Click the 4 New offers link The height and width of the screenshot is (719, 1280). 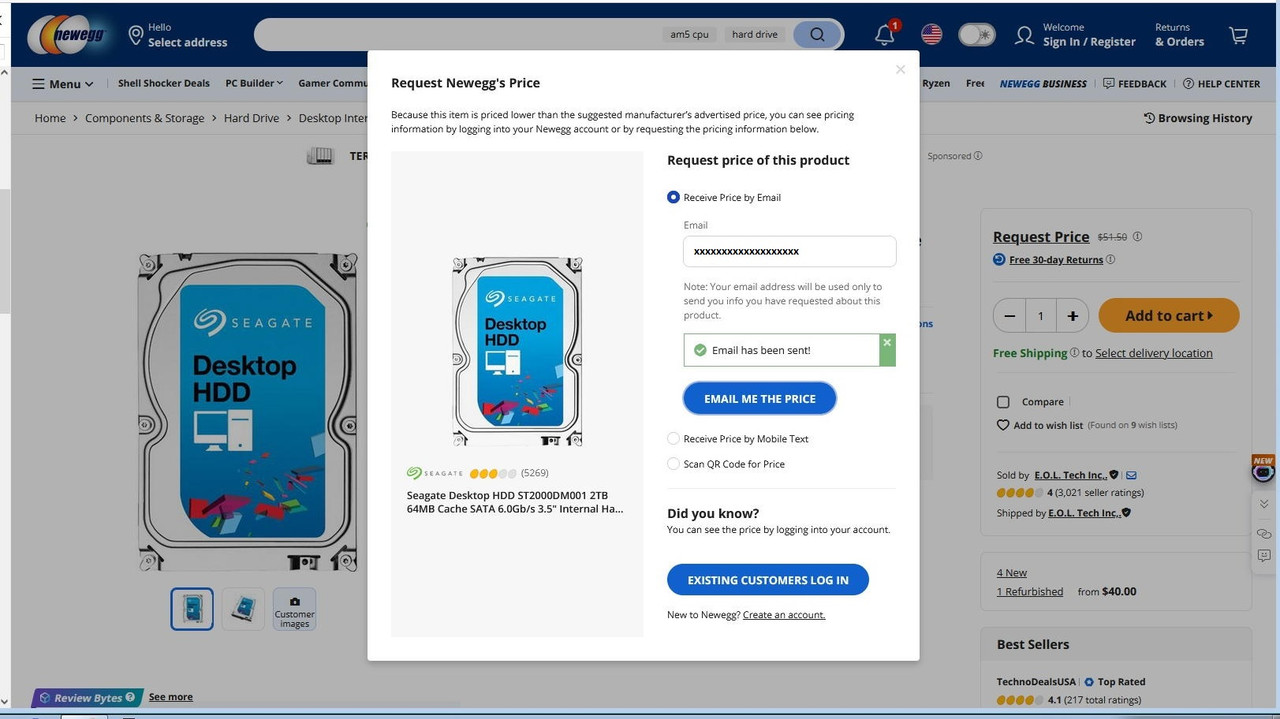1012,573
